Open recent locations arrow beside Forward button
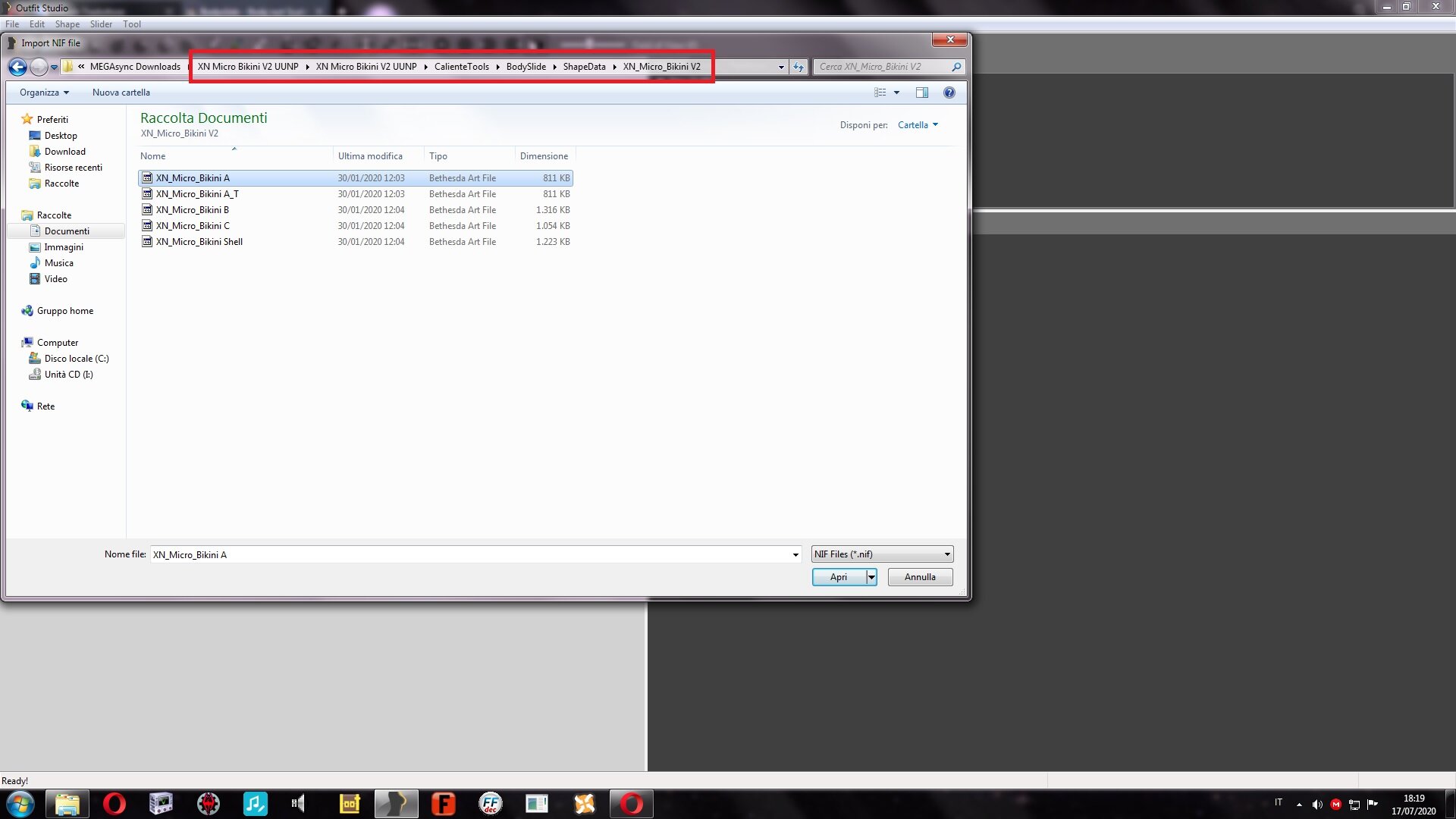This screenshot has height=819, width=1456. [54, 67]
